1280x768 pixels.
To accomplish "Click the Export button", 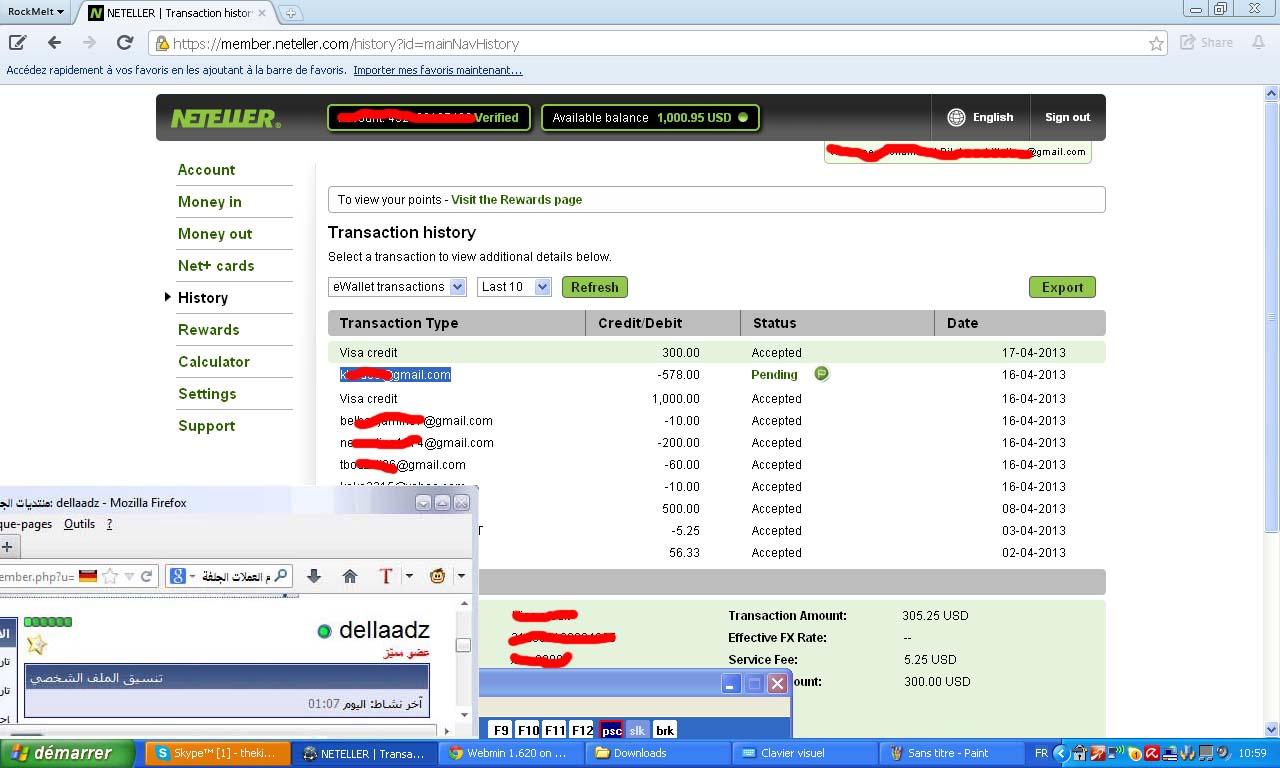I will [x=1062, y=287].
